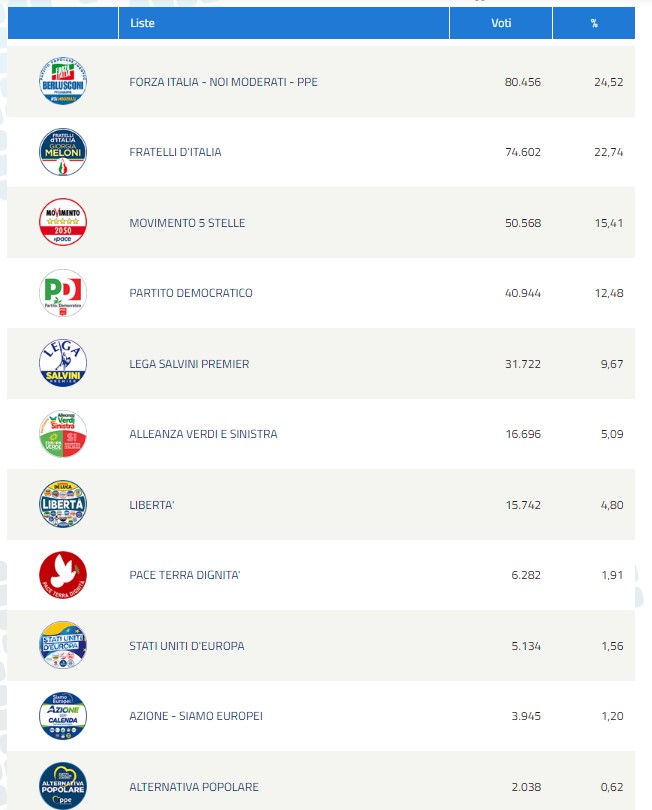Click the Partito Democratico PD logo
Image resolution: width=652 pixels, height=810 pixels.
(x=62, y=293)
